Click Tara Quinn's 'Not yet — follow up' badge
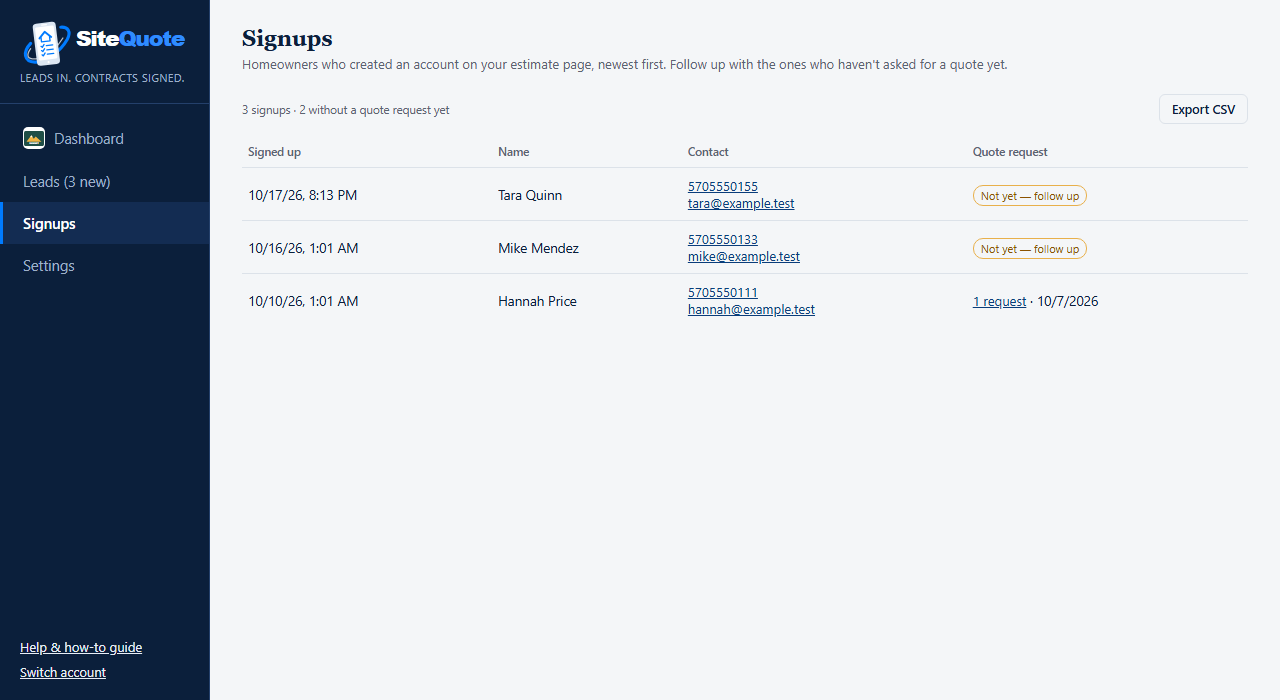This screenshot has width=1280, height=700. coord(1030,196)
